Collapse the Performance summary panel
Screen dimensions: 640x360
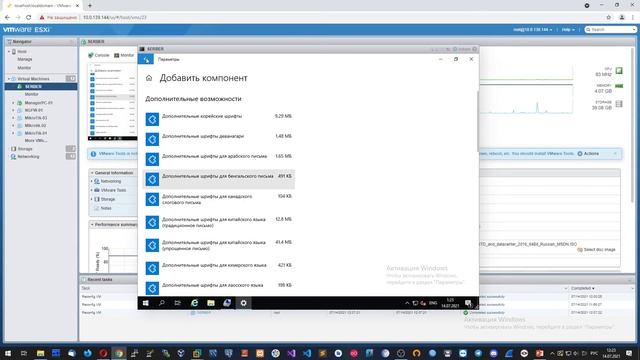tap(92, 224)
